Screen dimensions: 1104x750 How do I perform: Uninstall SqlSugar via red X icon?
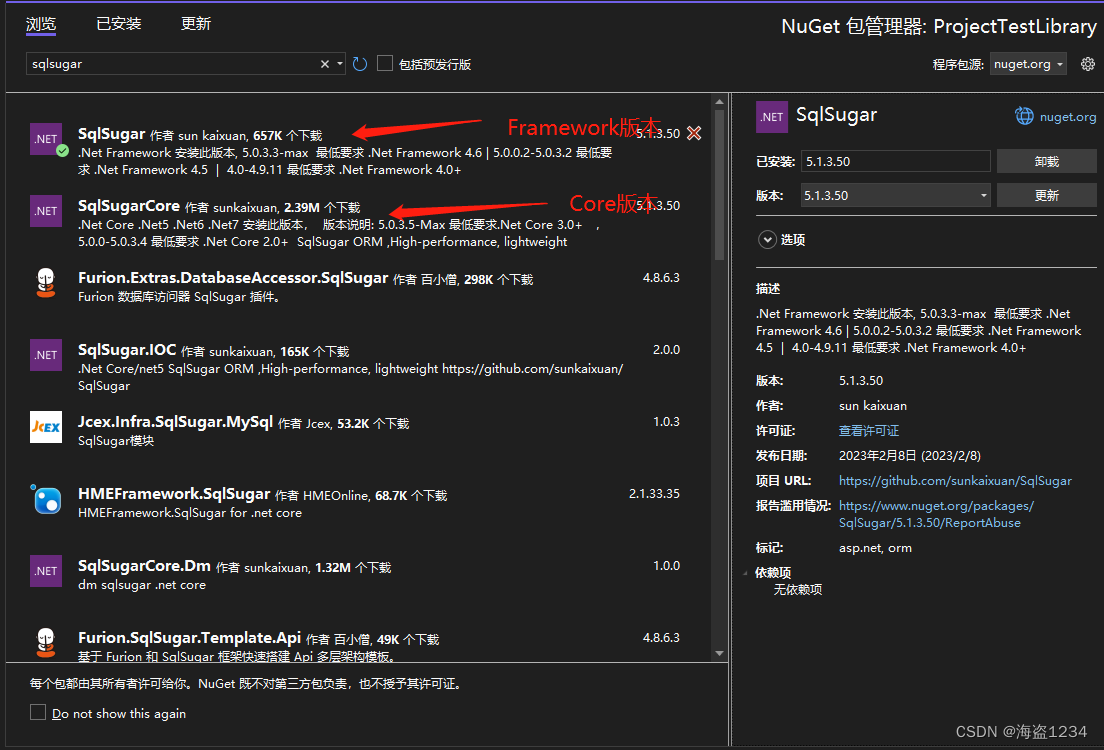tap(694, 133)
